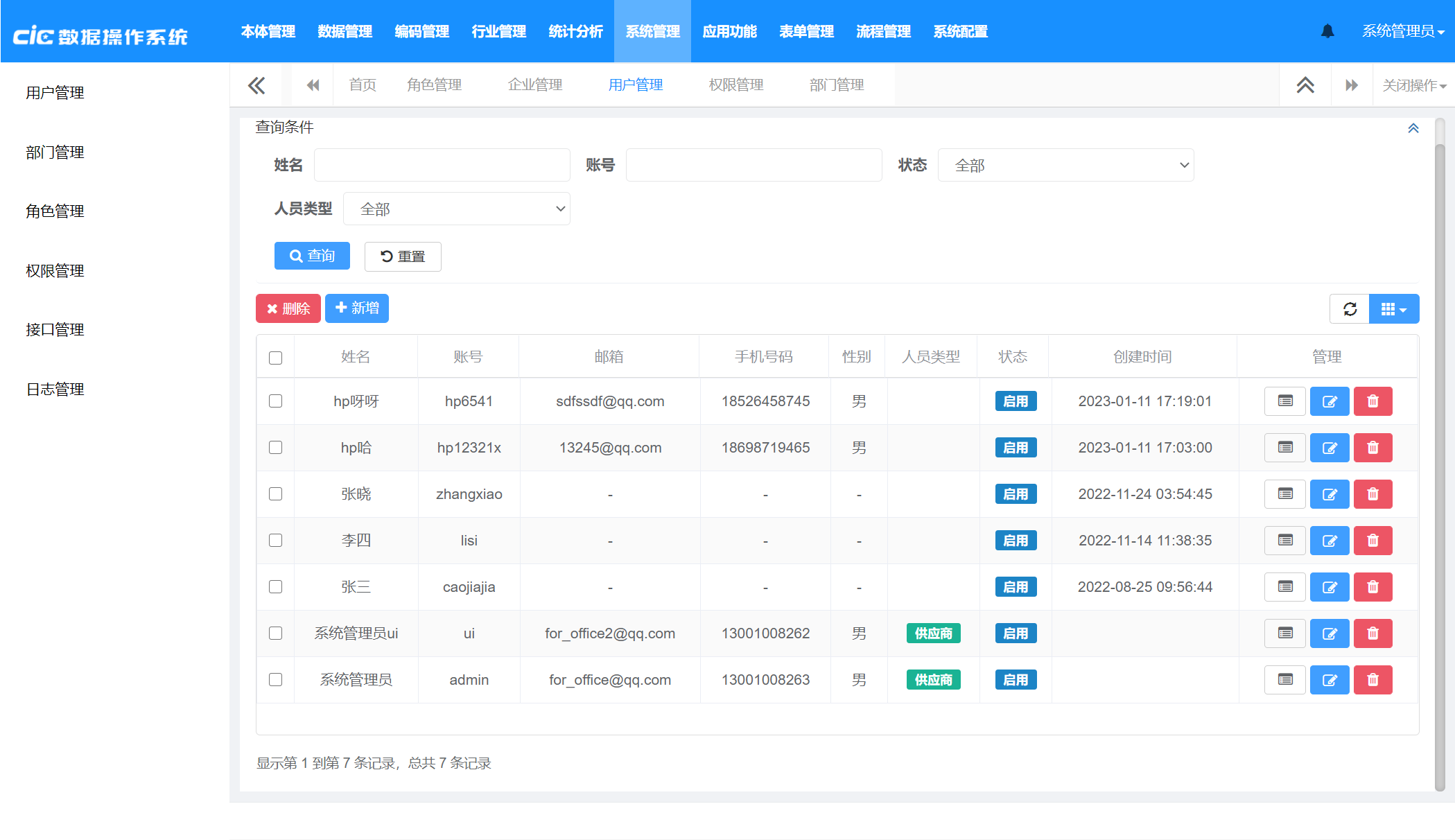
Task: Delete the 张晓 user via trash icon
Action: pyautogui.click(x=1373, y=494)
